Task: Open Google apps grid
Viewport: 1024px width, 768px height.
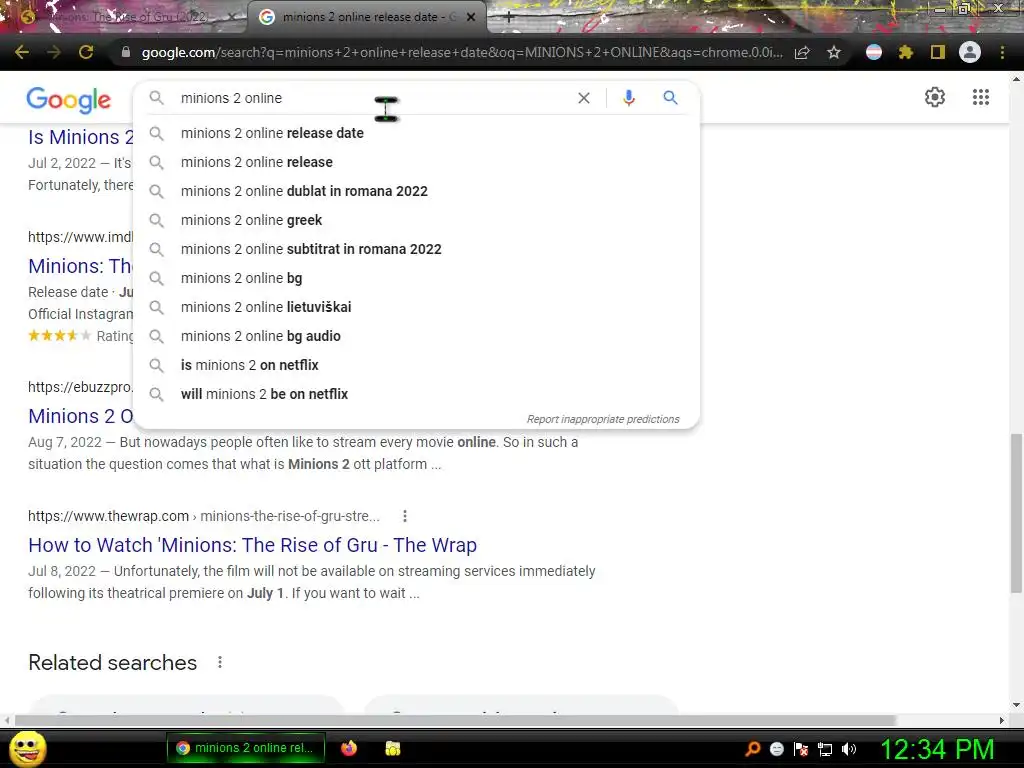Action: 981,97
